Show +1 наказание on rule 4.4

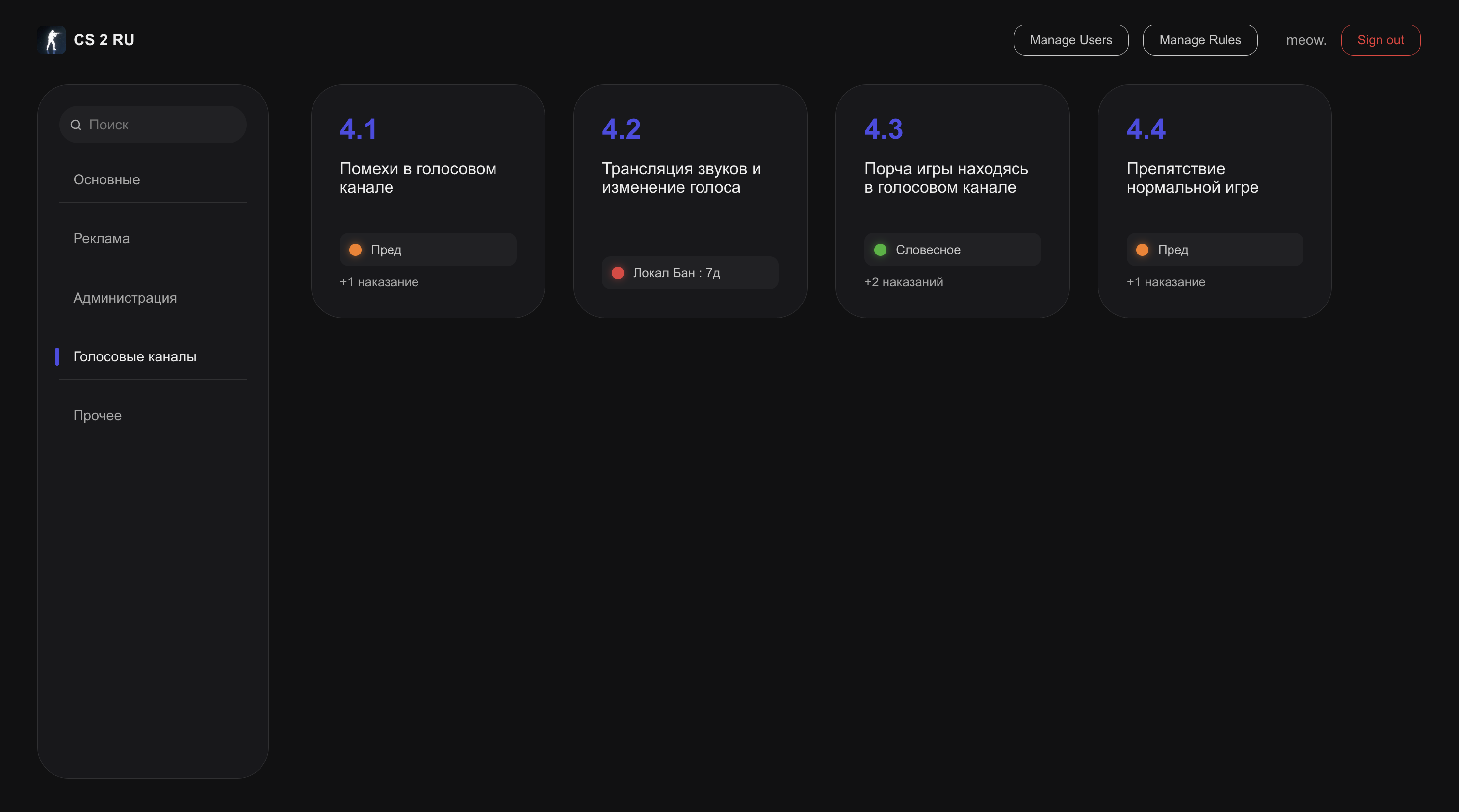pyautogui.click(x=1166, y=282)
